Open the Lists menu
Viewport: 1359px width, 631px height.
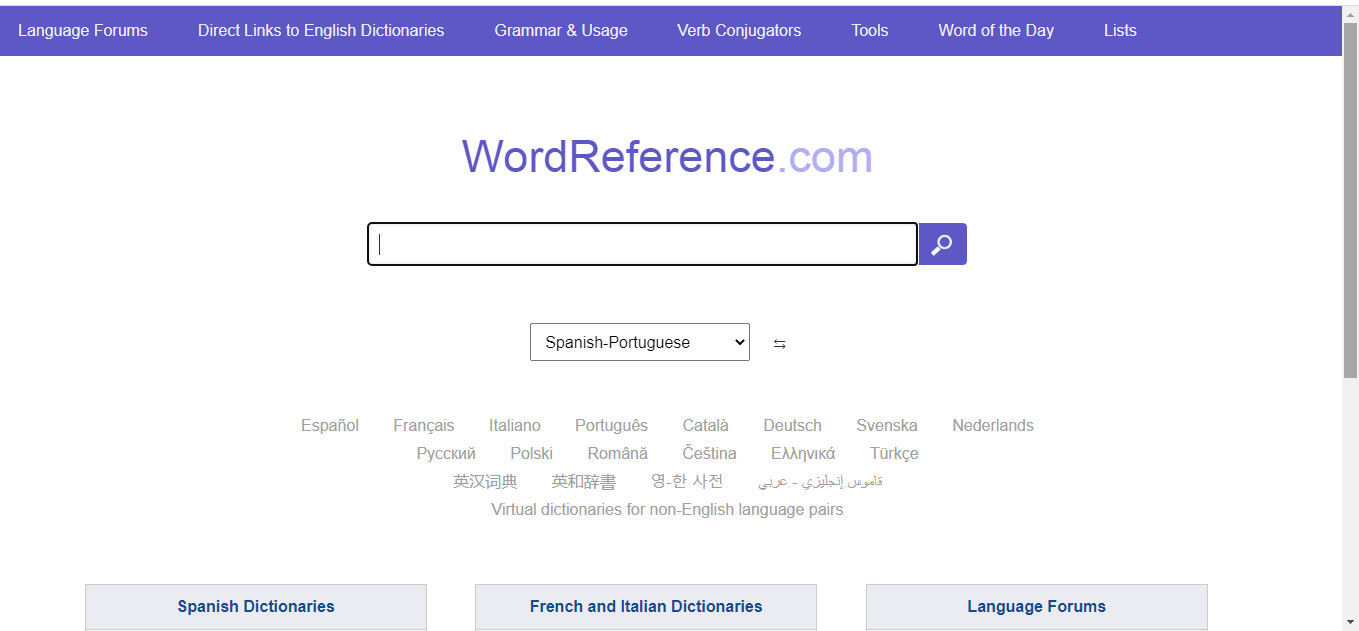1120,30
